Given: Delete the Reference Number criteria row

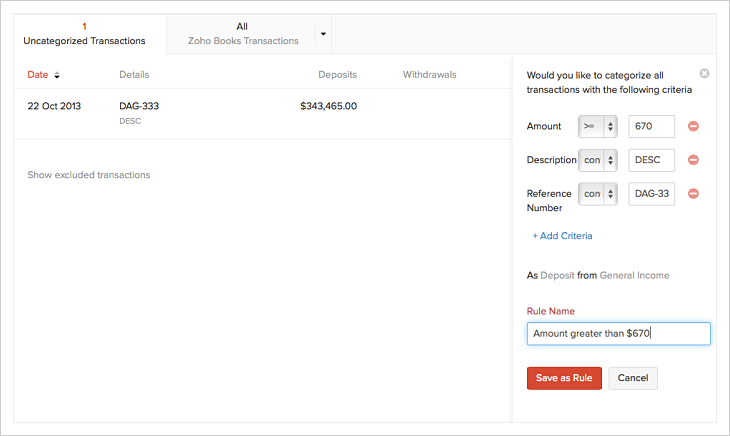Looking at the screenshot, I should point(693,194).
